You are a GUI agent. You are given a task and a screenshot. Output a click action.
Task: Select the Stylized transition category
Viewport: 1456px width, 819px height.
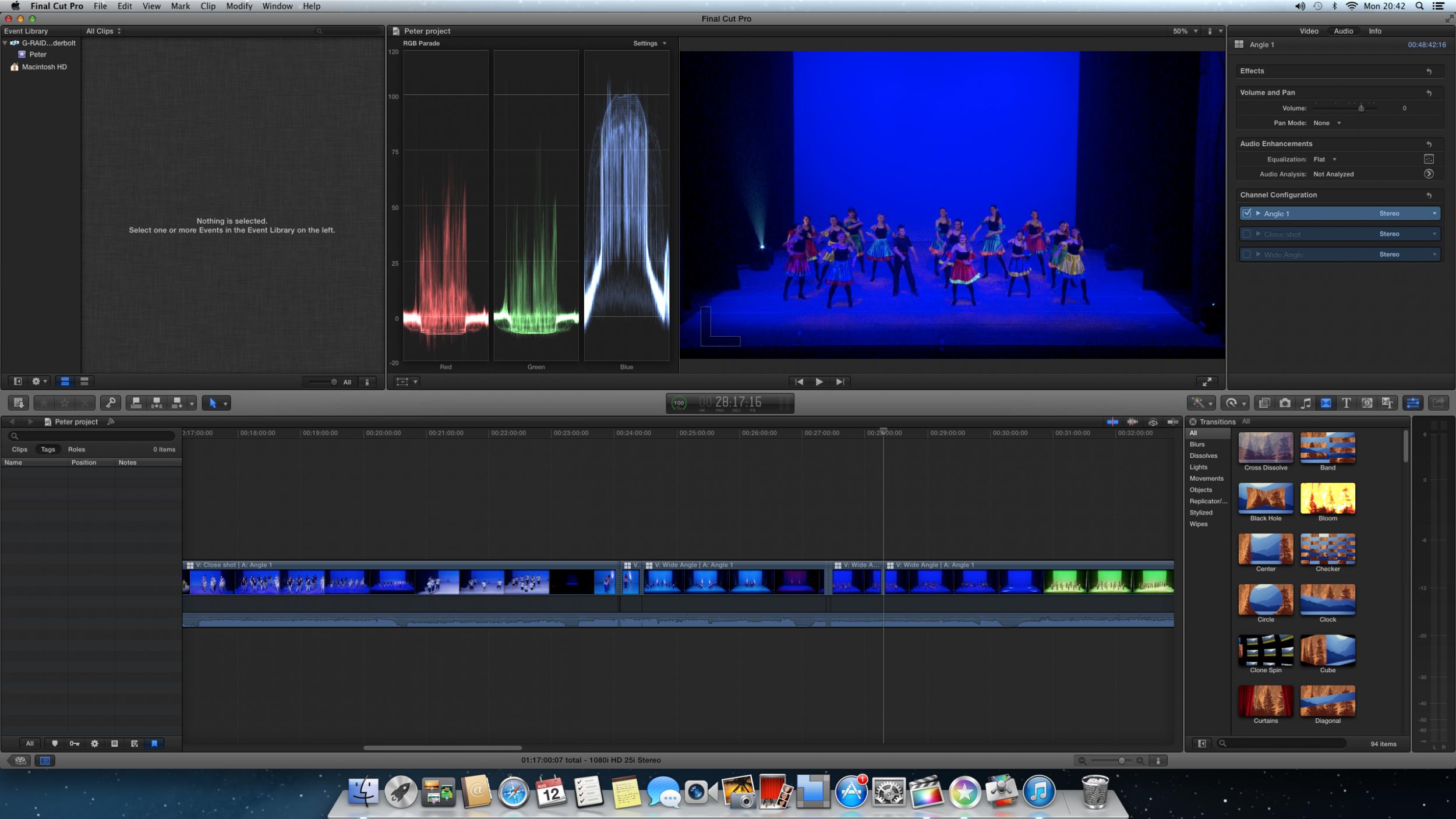click(1201, 513)
